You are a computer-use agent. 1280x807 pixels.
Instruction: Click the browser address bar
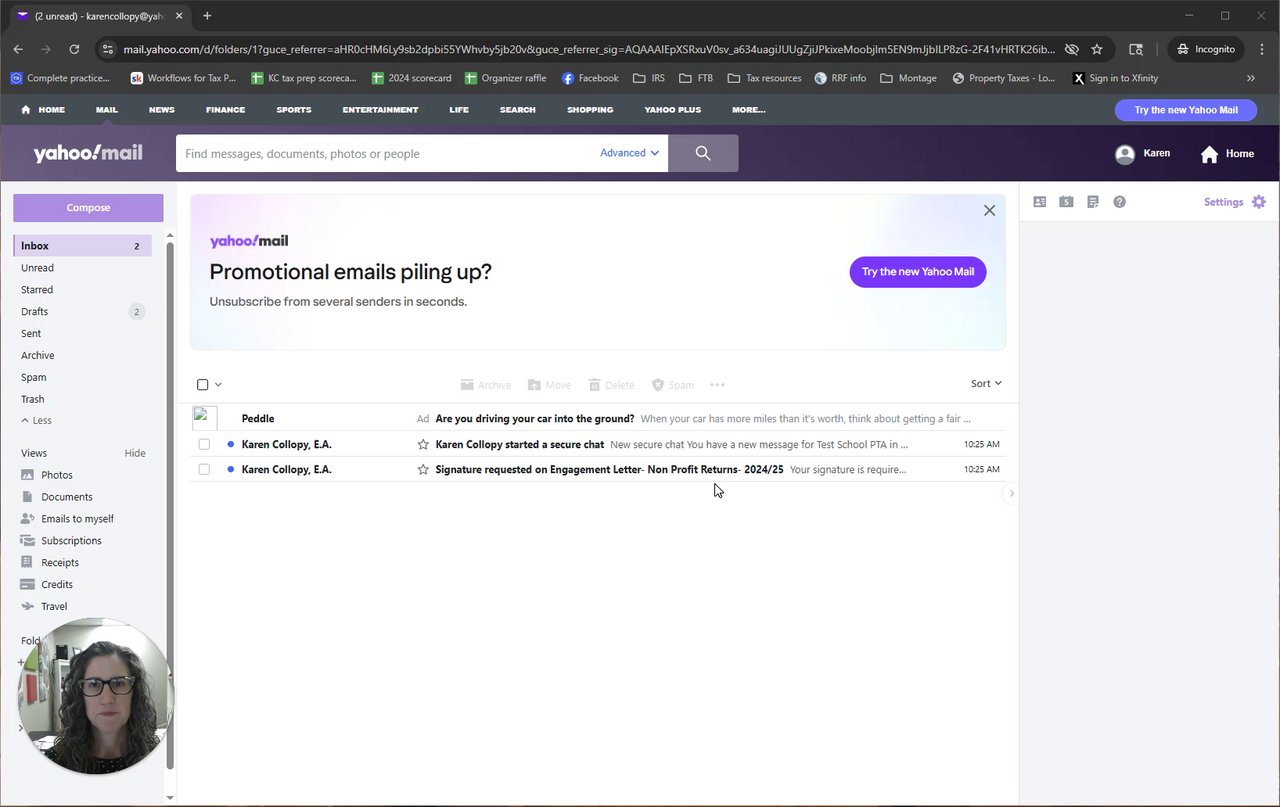tap(588, 49)
